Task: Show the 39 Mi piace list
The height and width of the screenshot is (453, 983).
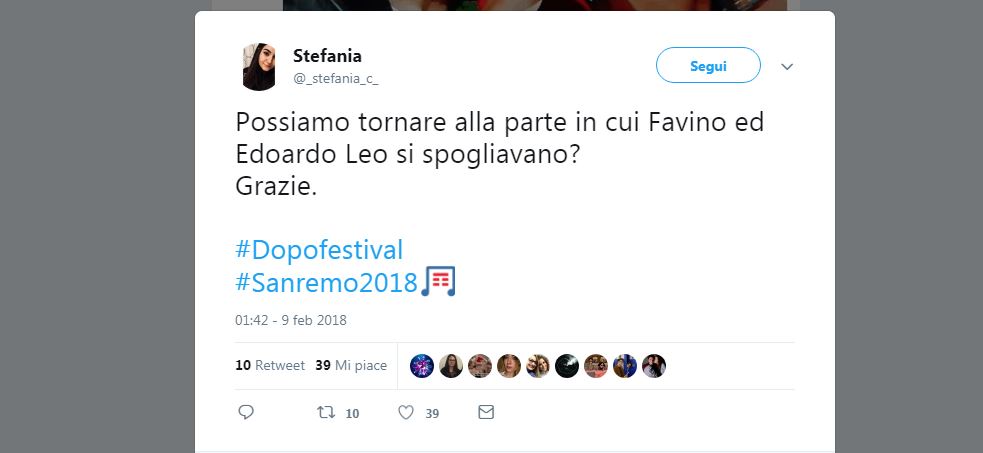Action: (351, 366)
